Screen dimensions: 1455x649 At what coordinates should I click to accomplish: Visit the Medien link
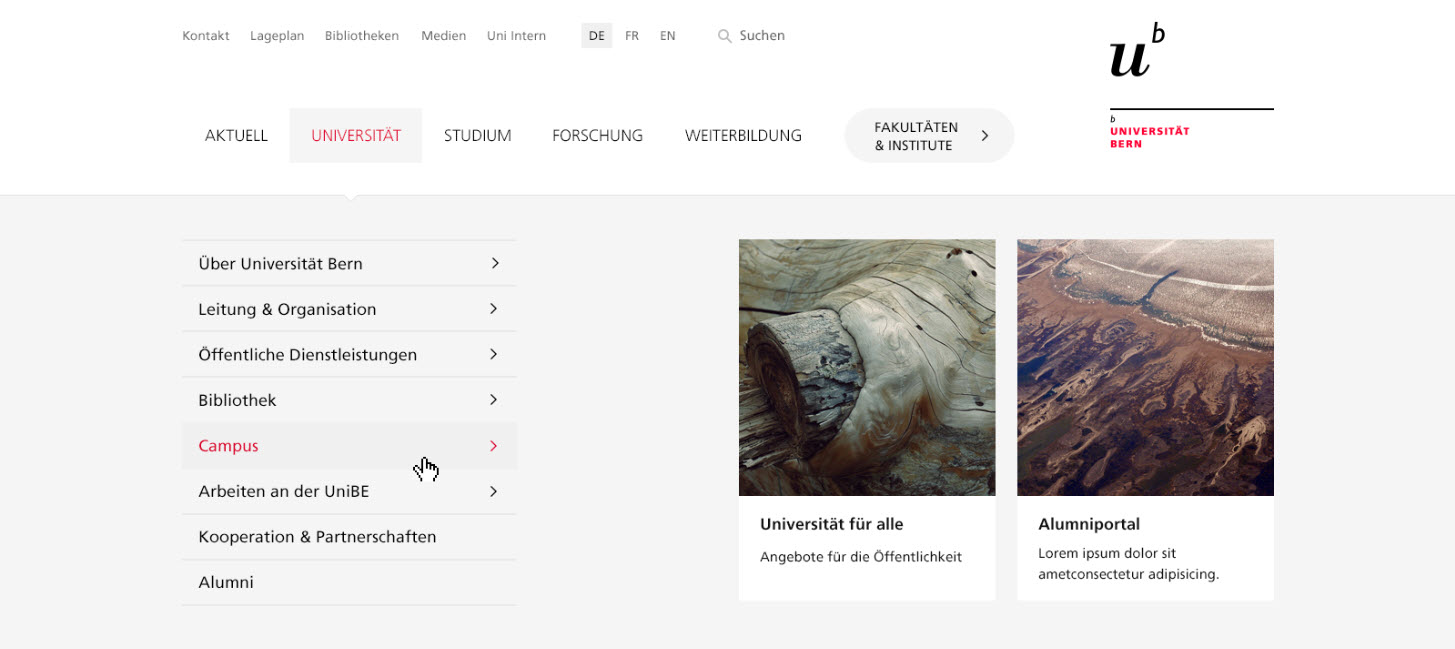click(x=444, y=36)
